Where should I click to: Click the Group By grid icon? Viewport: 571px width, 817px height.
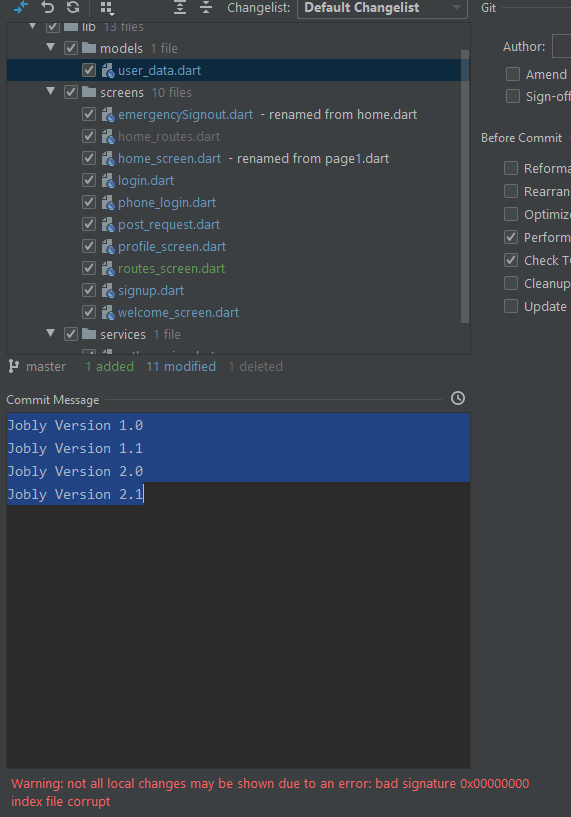tap(107, 8)
